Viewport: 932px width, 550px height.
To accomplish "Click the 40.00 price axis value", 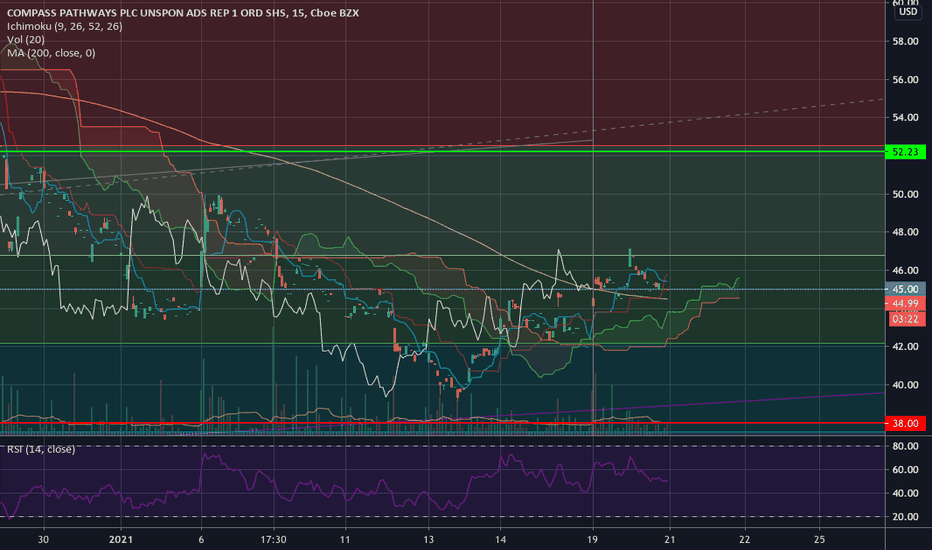I will pos(905,385).
